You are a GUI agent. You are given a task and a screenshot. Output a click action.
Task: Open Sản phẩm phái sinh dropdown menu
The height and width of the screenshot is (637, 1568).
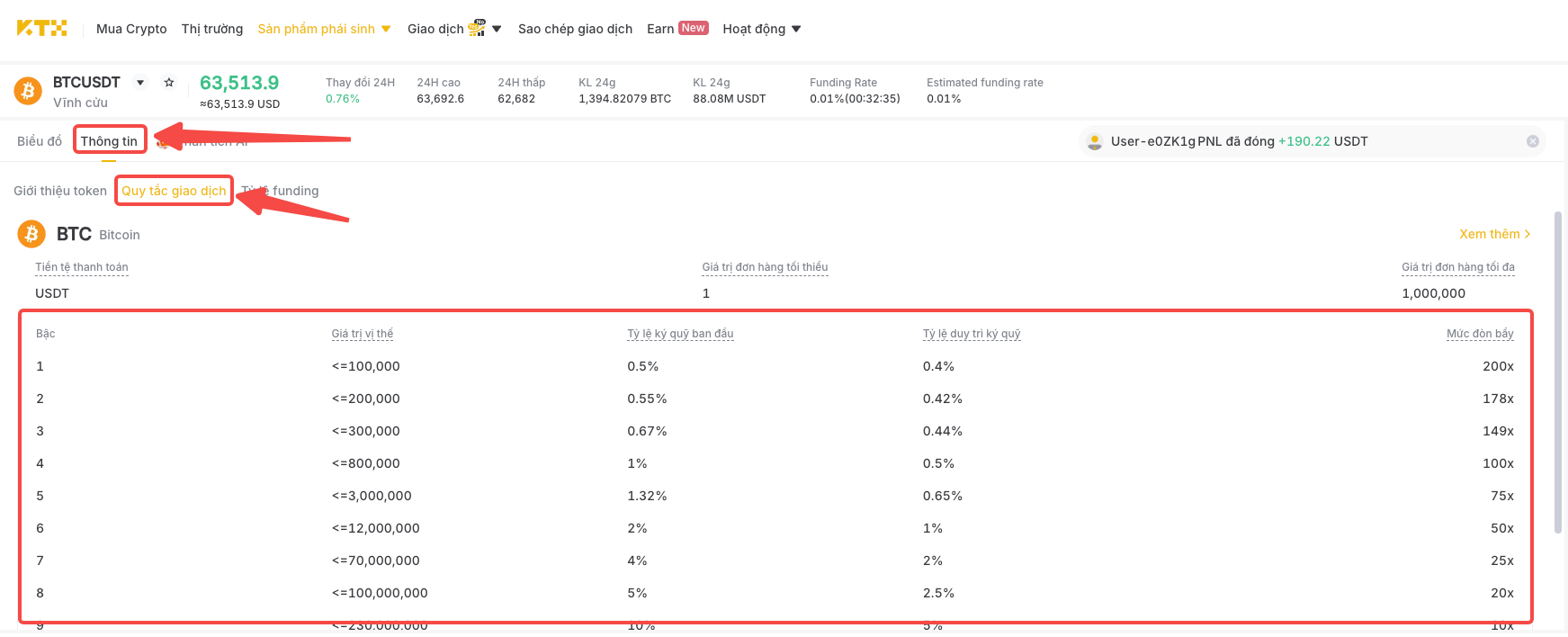(324, 29)
